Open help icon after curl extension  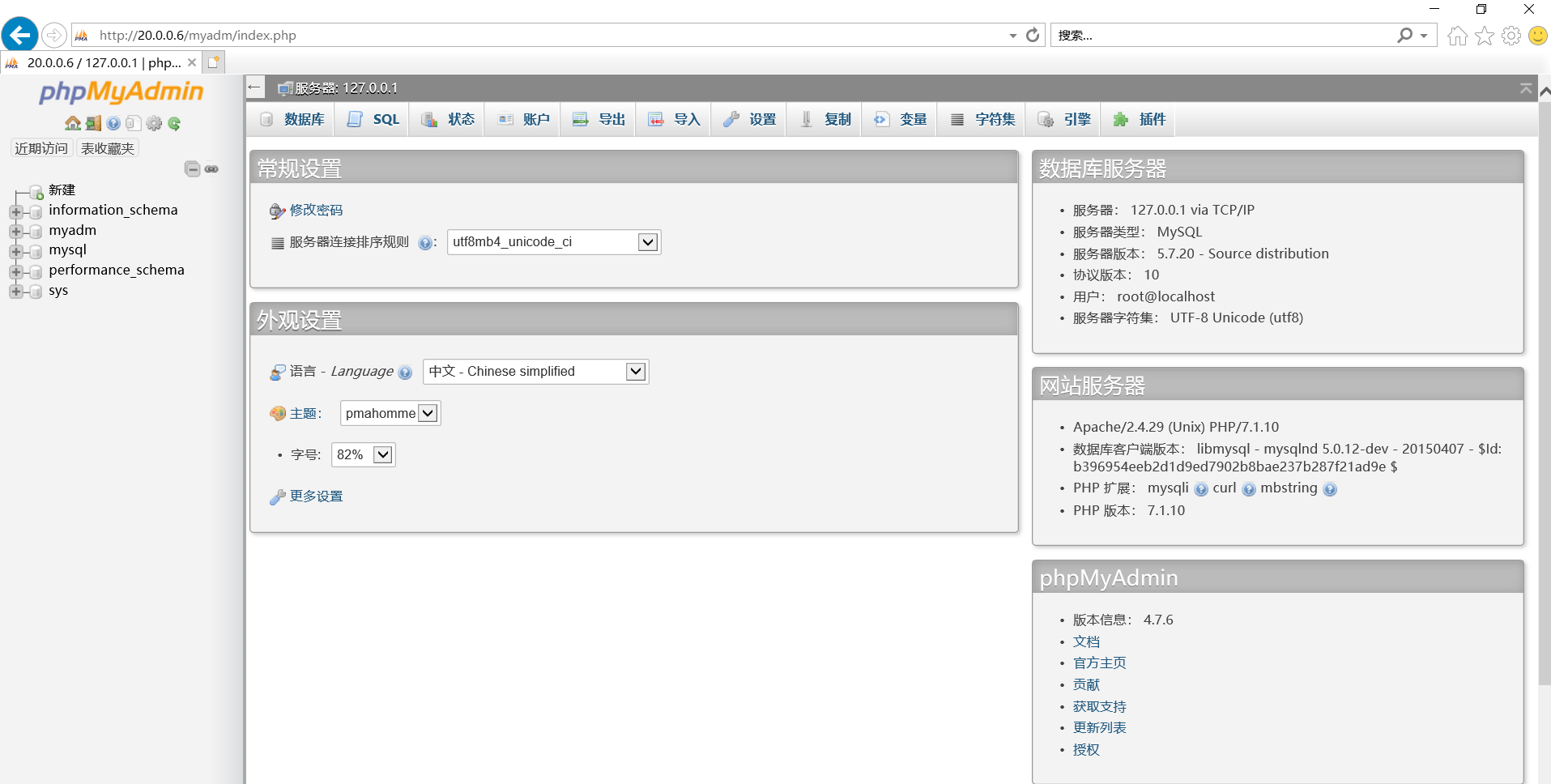pyautogui.click(x=1249, y=489)
